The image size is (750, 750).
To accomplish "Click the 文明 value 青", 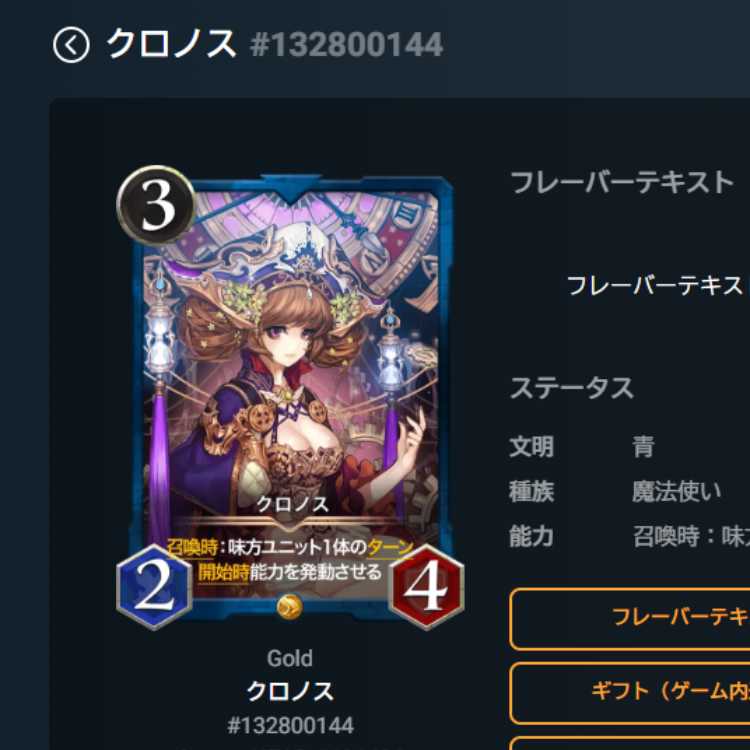I will tap(643, 447).
